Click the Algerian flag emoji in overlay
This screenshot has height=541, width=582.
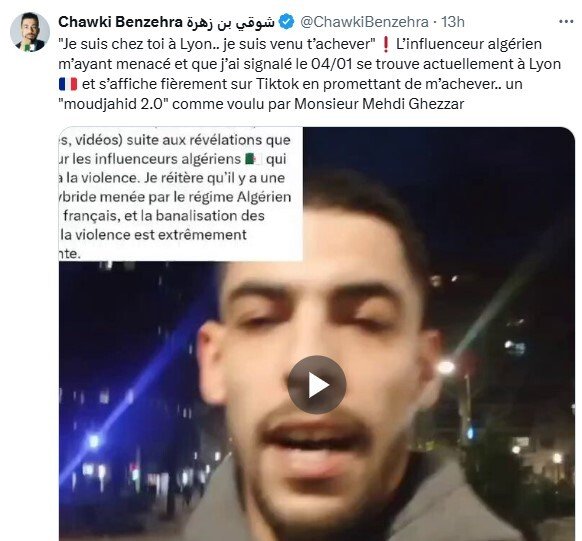coord(254,159)
